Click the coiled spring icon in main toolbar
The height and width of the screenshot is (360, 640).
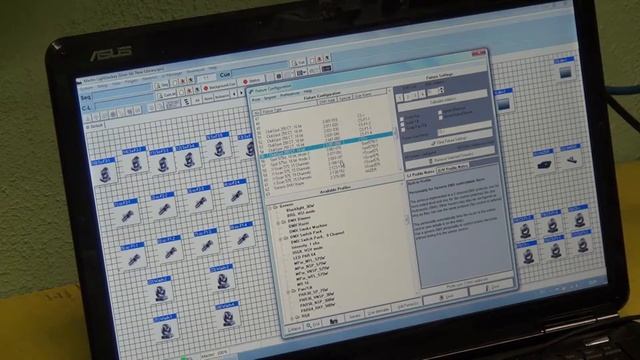(187, 101)
